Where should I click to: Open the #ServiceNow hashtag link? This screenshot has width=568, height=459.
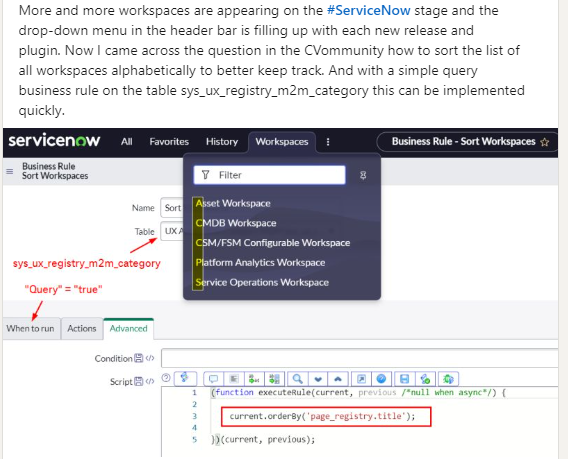click(368, 11)
